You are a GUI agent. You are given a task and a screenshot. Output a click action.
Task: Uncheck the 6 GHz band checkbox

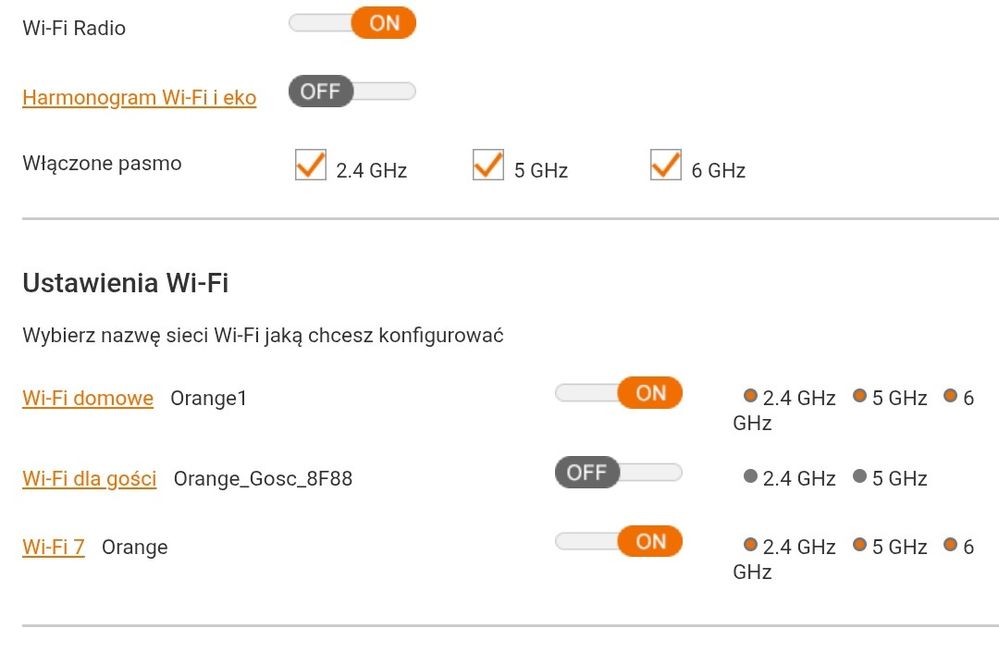click(x=665, y=164)
